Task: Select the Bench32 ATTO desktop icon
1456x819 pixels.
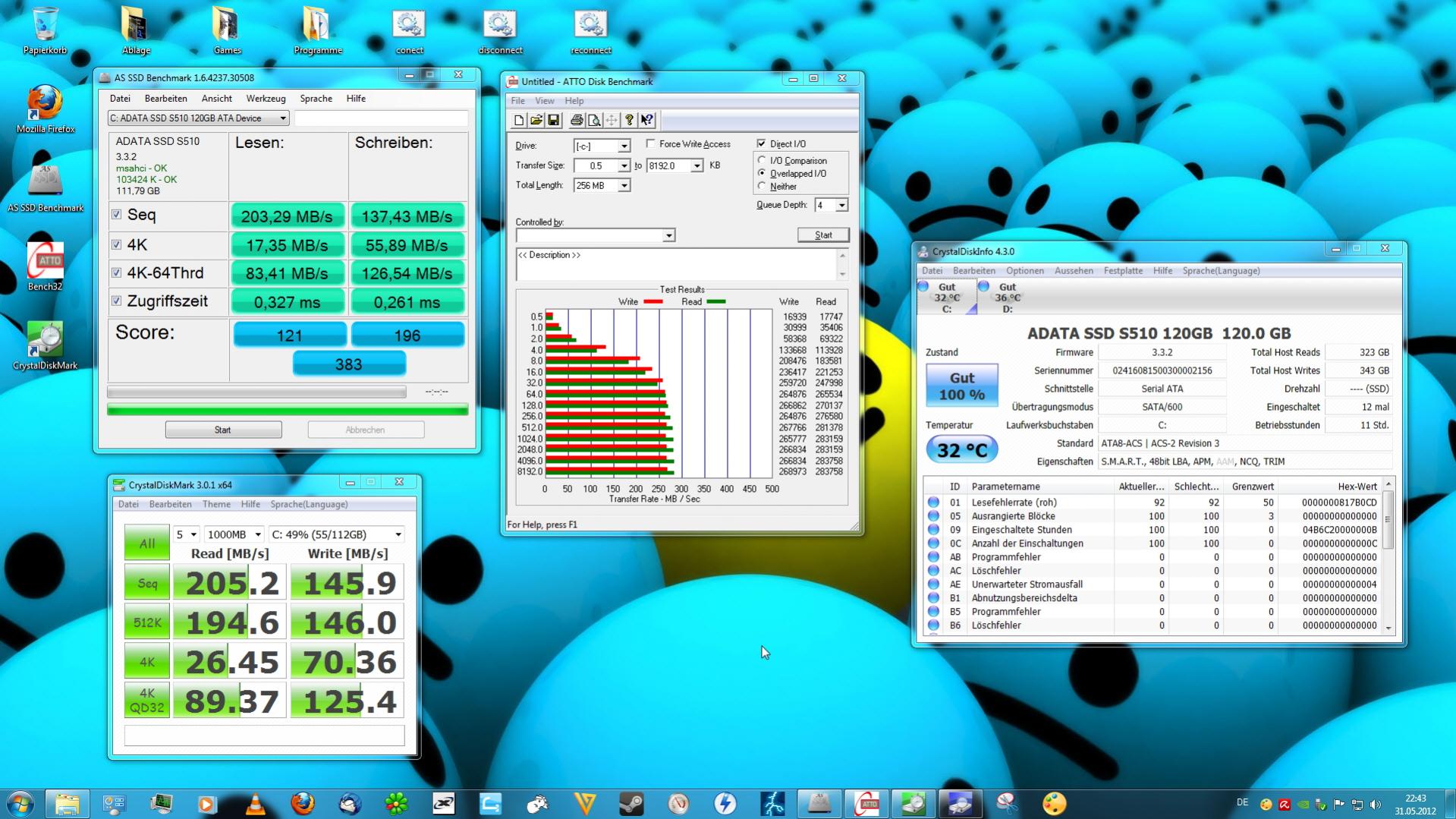Action: point(45,266)
